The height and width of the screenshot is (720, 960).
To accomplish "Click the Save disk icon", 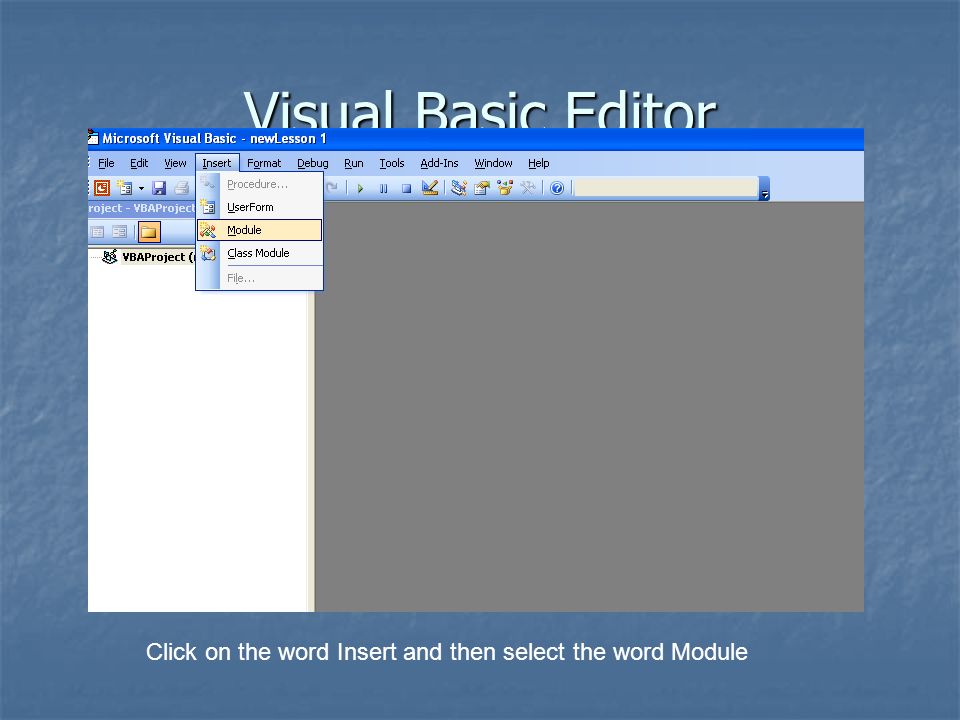I will (x=159, y=188).
